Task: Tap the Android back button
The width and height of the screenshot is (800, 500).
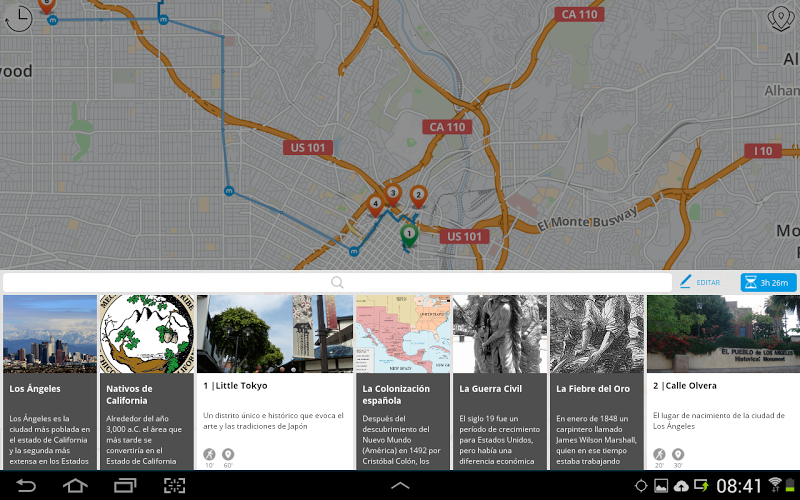Action: coord(26,486)
